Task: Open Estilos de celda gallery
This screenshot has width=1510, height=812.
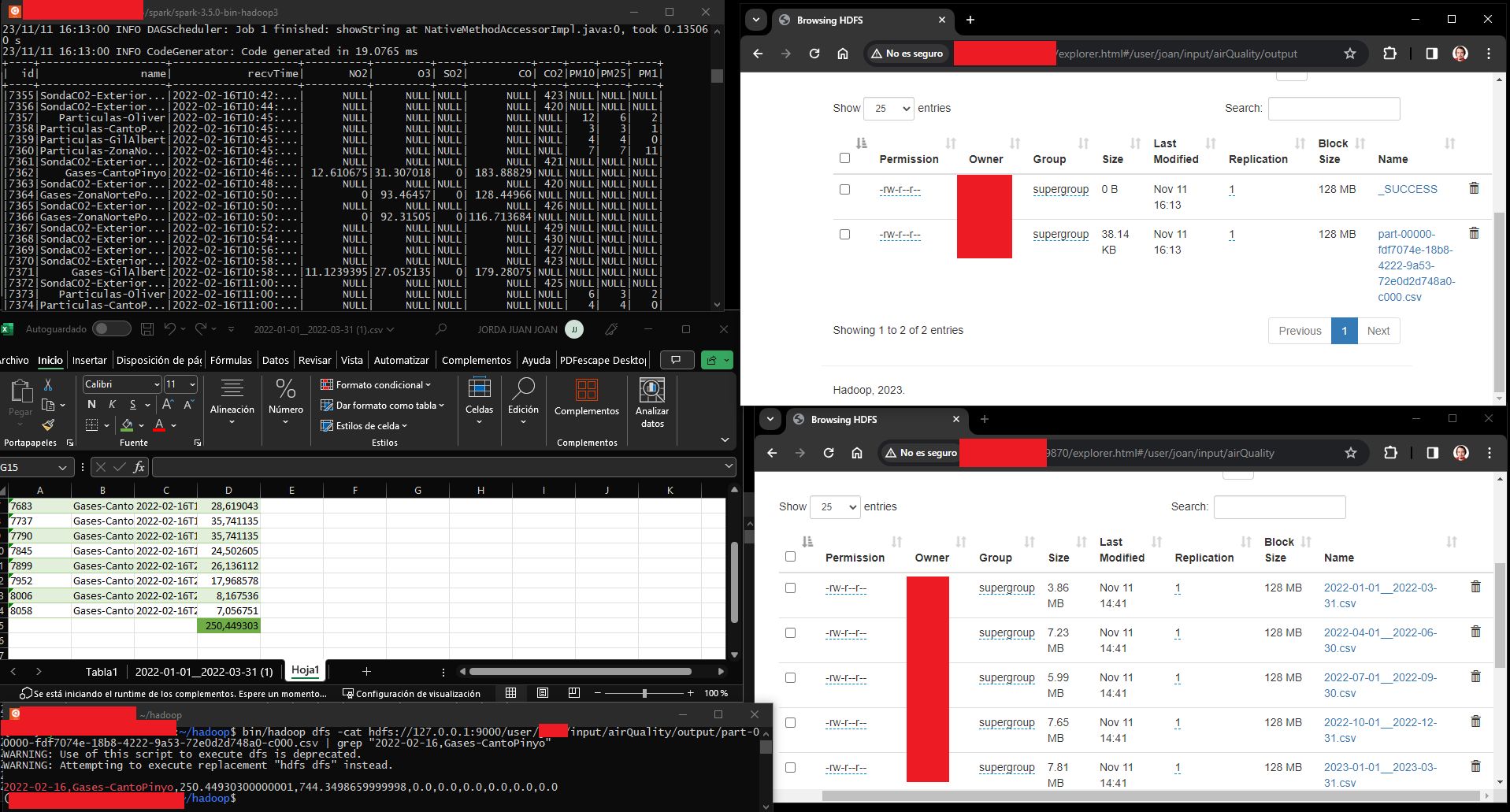Action: [x=364, y=425]
